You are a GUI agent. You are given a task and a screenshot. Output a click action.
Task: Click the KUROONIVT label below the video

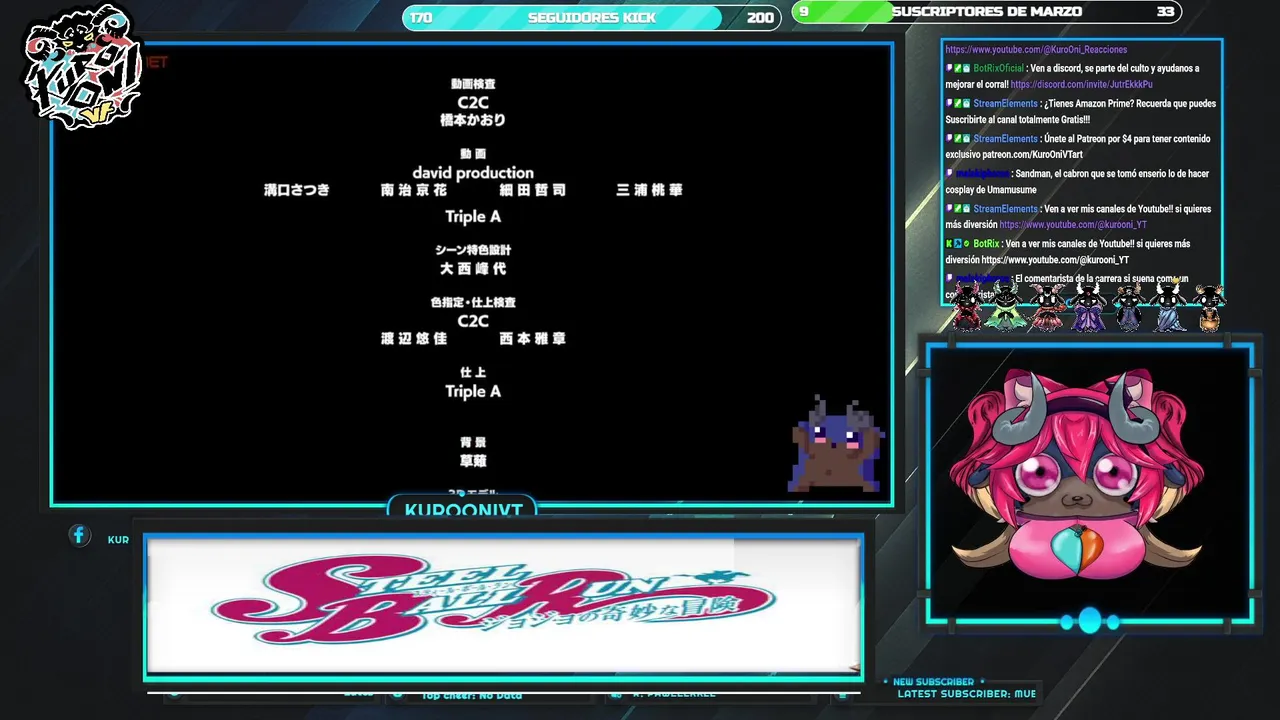(x=463, y=510)
